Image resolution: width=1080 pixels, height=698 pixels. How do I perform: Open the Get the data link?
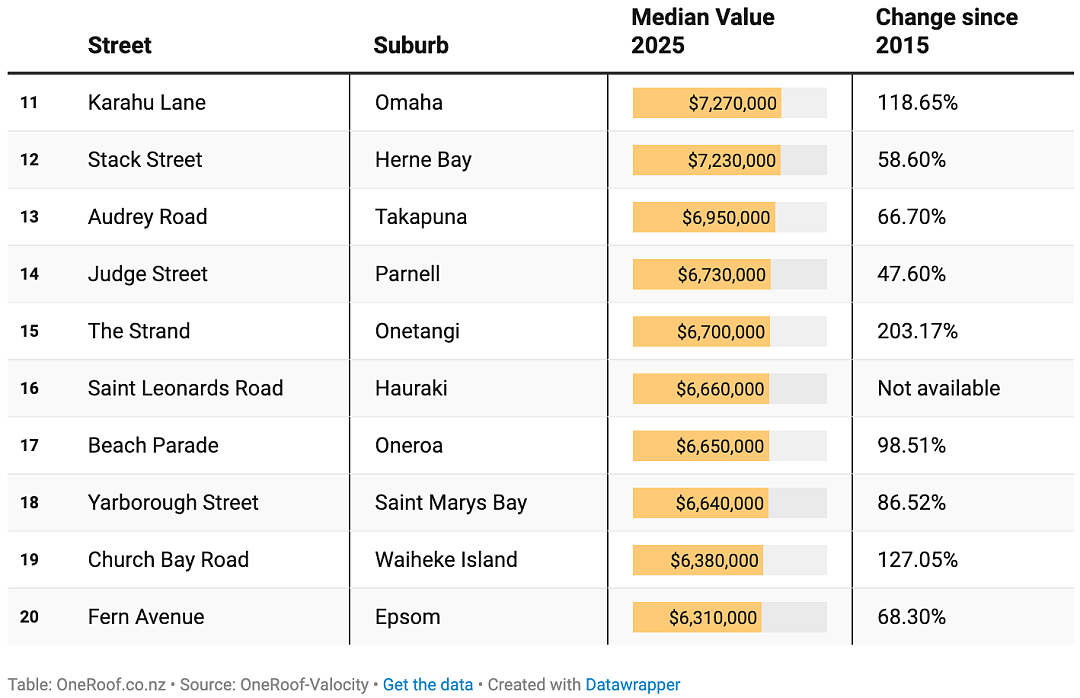click(x=428, y=684)
